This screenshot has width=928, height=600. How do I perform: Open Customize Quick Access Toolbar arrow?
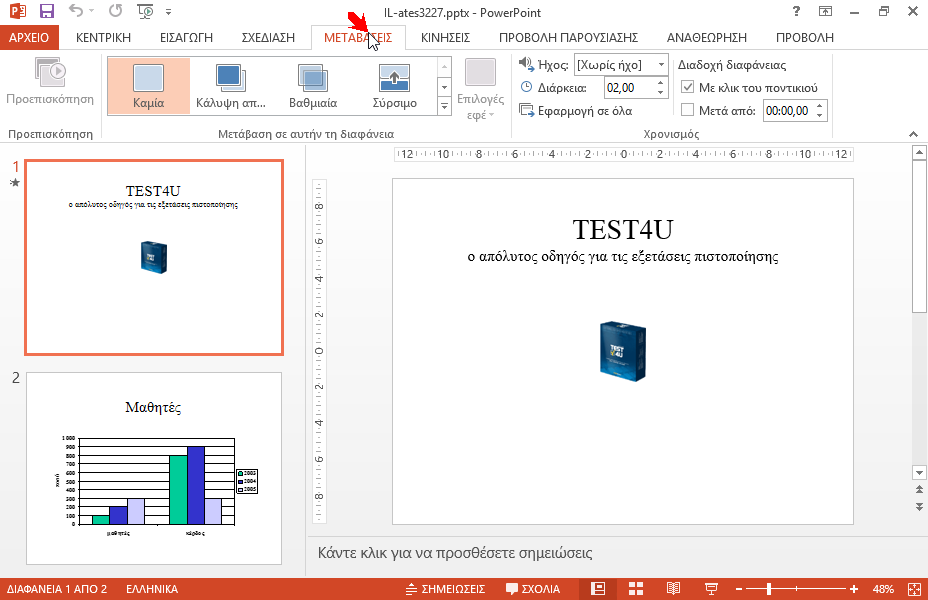click(x=169, y=11)
